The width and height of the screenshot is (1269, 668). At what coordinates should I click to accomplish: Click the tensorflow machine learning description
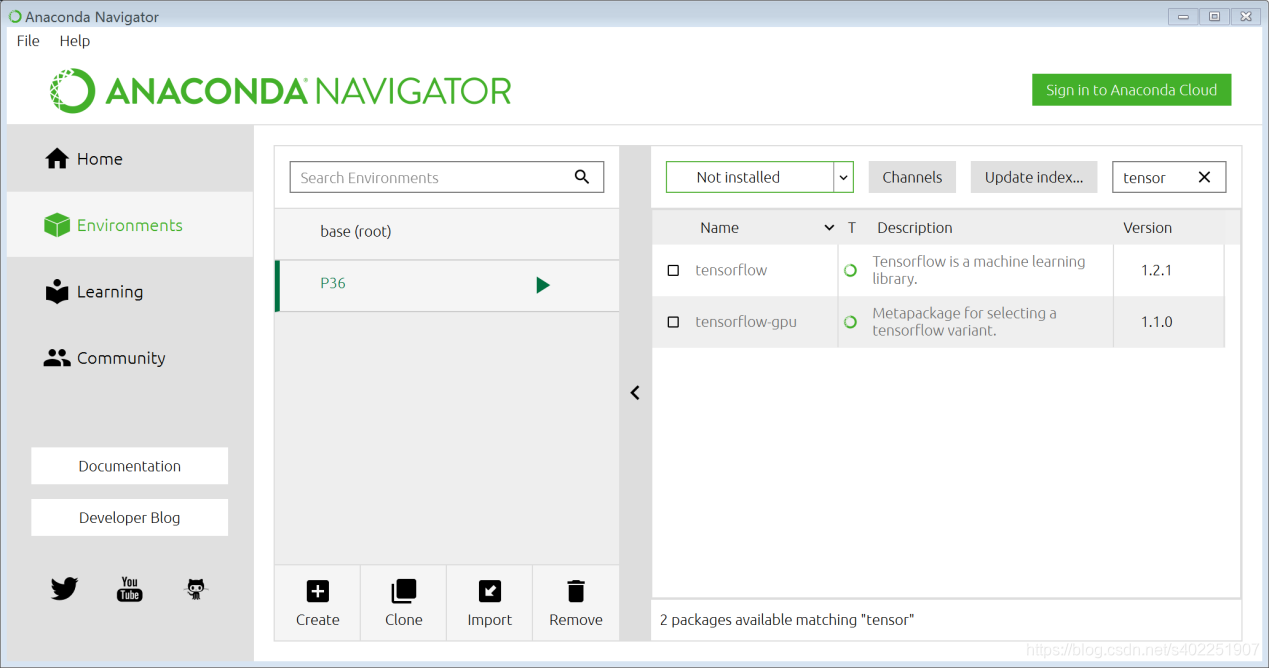pyautogui.click(x=978, y=270)
